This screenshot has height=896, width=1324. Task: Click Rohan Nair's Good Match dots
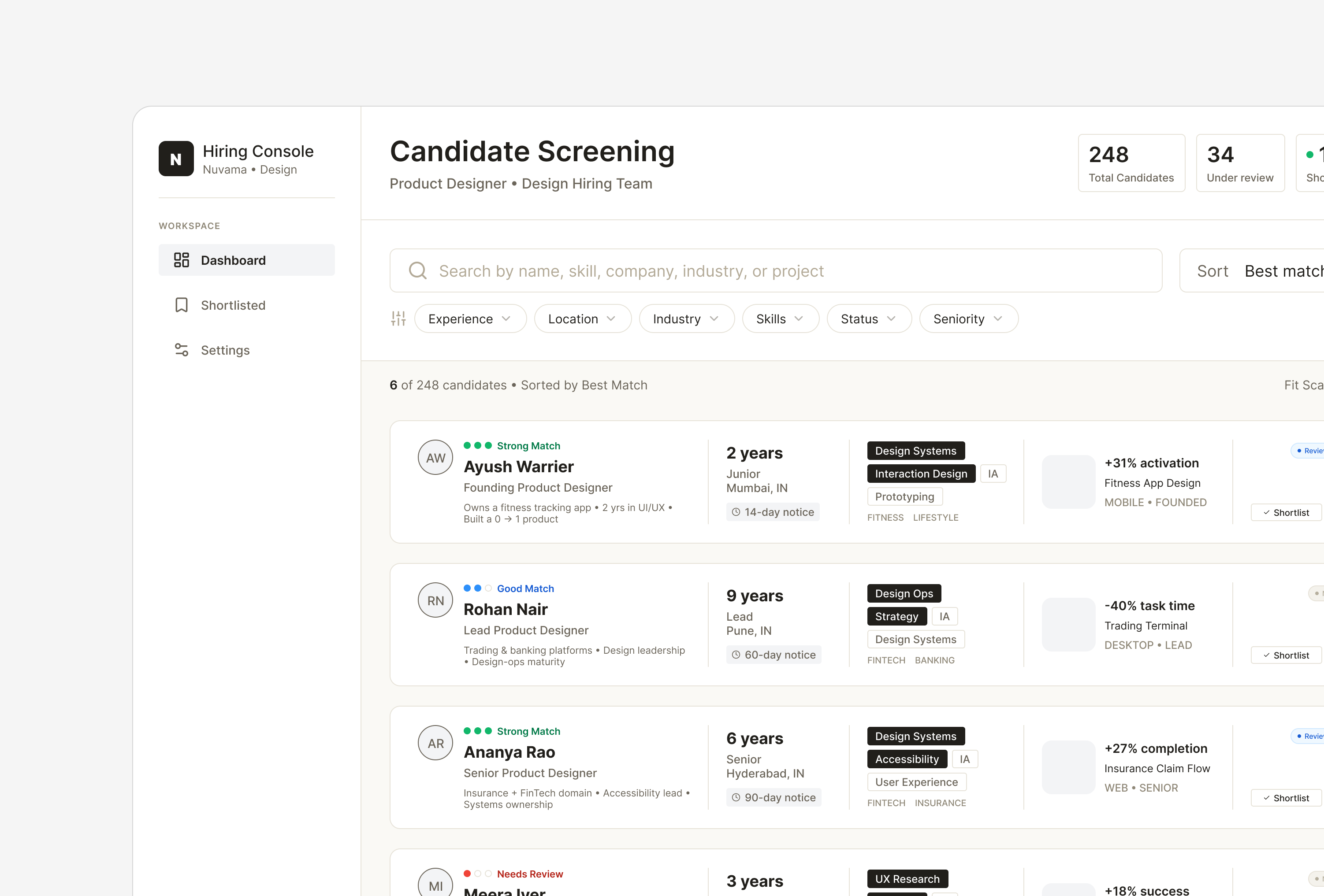point(477,589)
